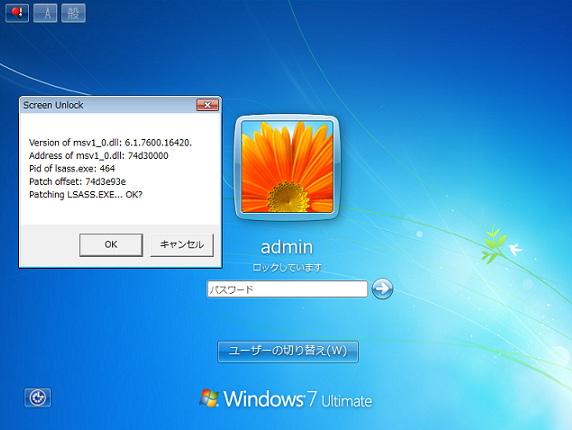Click the red ball IME language bar icon

[17, 13]
